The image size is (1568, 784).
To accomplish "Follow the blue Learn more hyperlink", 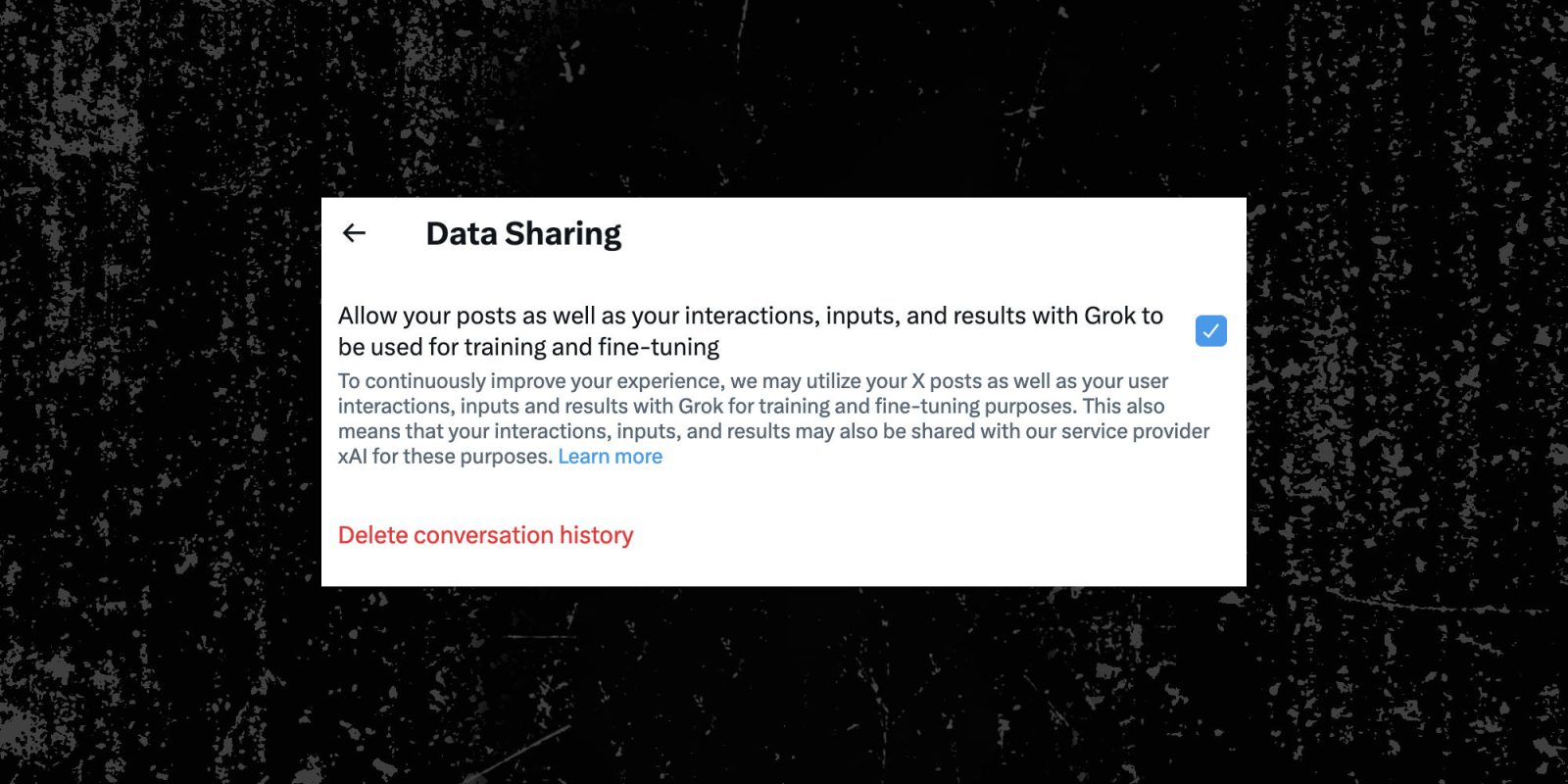I will pyautogui.click(x=610, y=457).
